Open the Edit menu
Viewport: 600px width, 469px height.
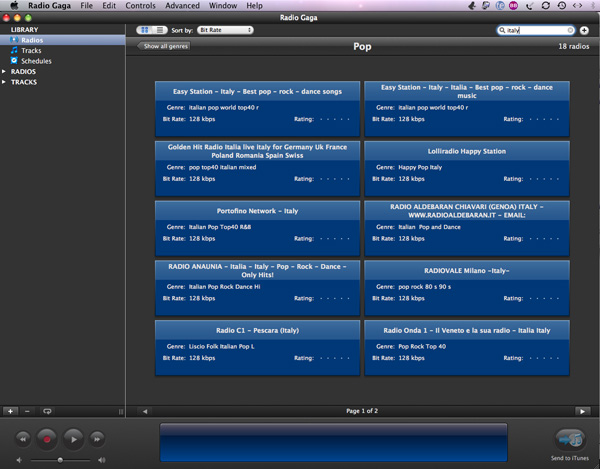[109, 5]
